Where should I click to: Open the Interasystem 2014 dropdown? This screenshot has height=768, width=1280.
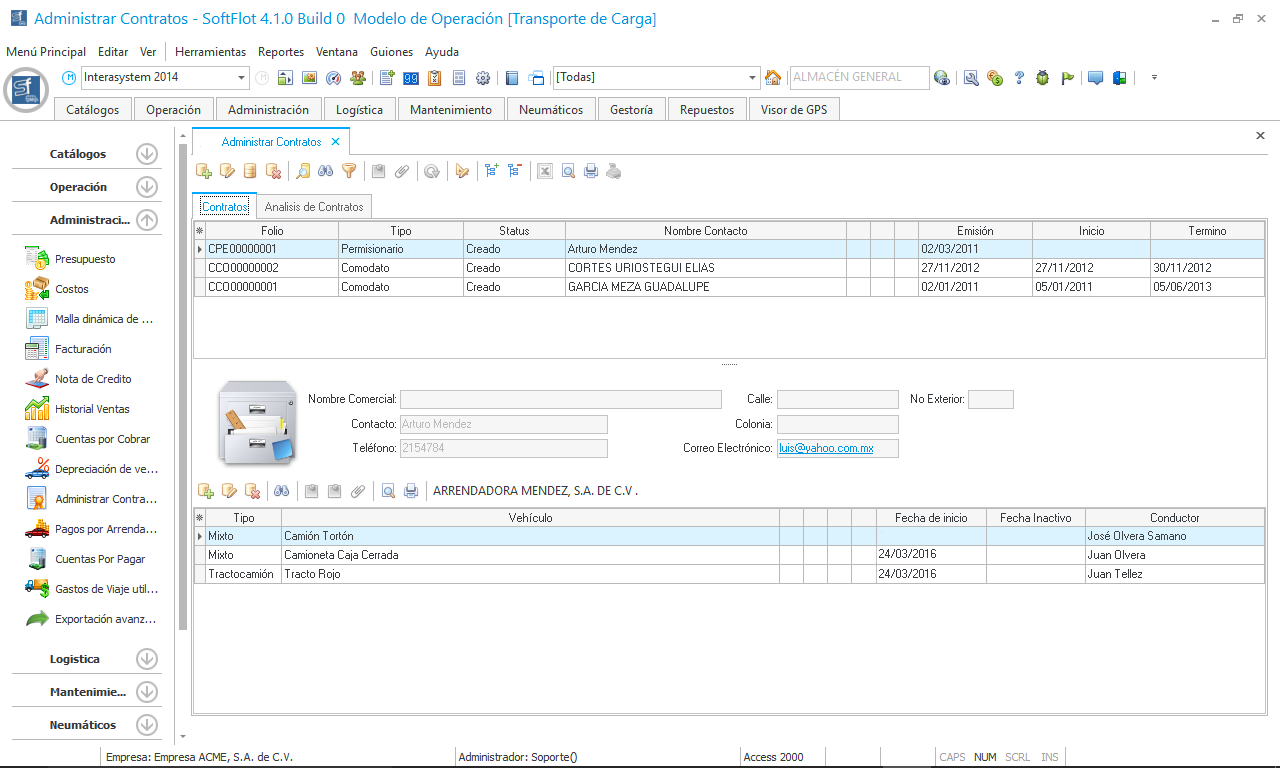pos(242,78)
